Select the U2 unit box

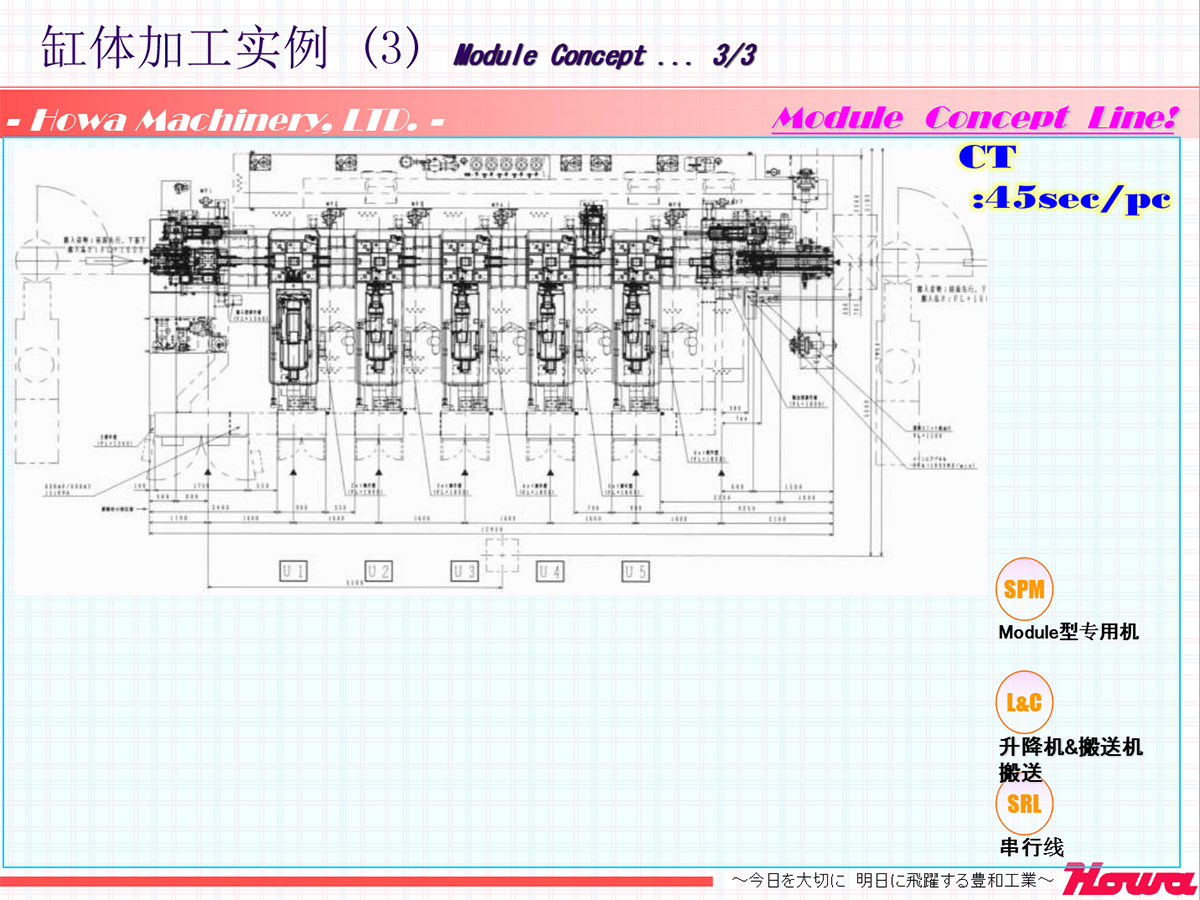coord(378,572)
